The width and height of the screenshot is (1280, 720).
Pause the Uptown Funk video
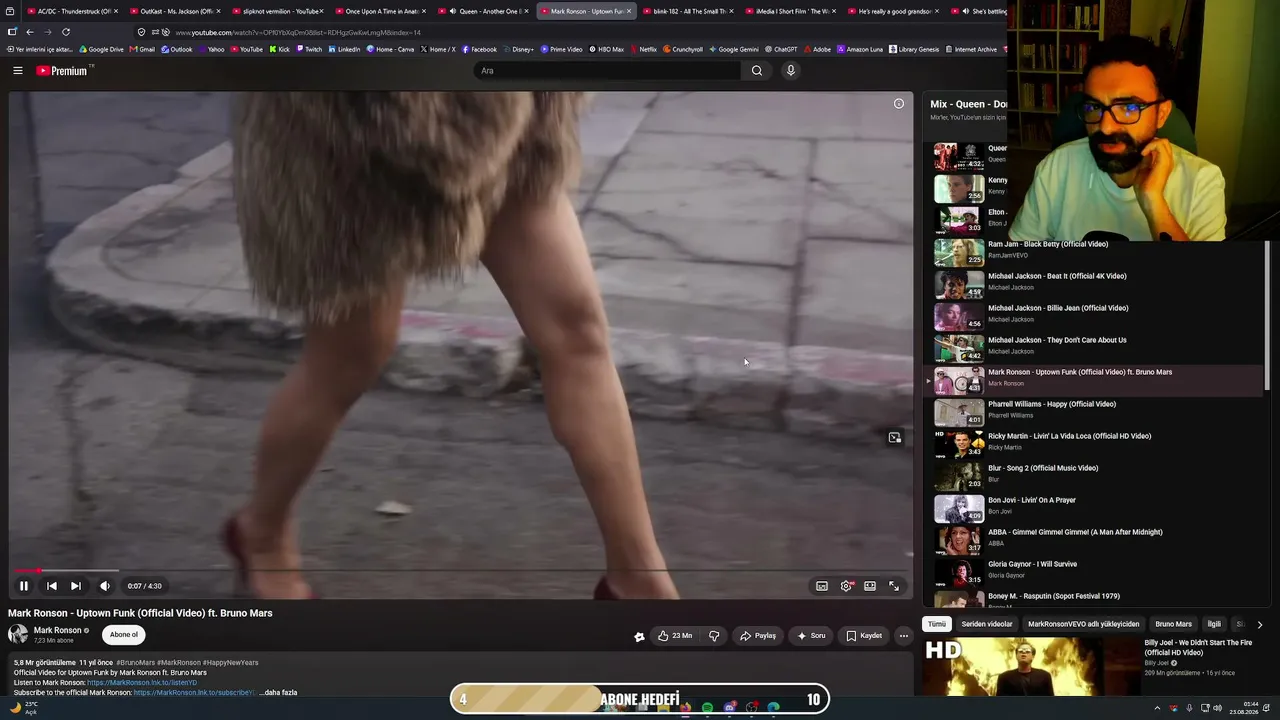point(24,586)
